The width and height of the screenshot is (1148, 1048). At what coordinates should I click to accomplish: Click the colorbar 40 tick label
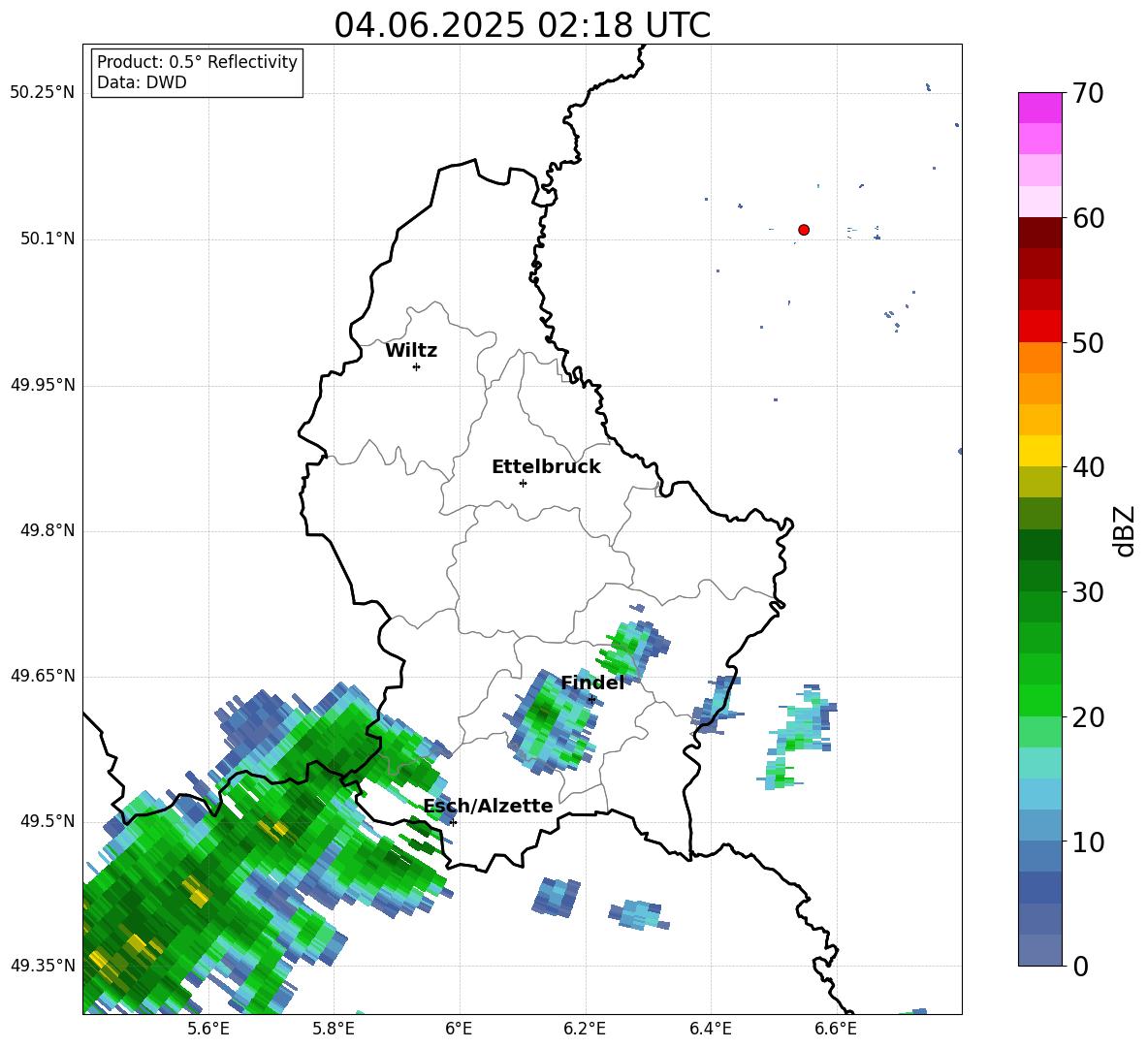(x=1088, y=467)
